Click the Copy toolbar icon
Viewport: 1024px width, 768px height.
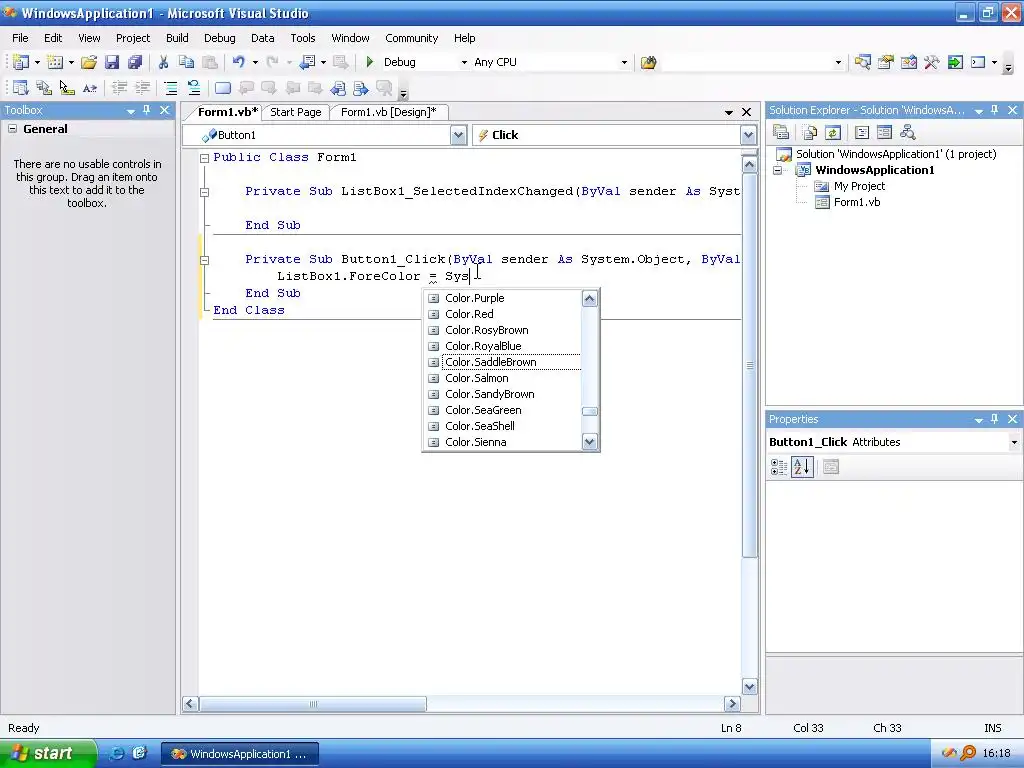186,62
